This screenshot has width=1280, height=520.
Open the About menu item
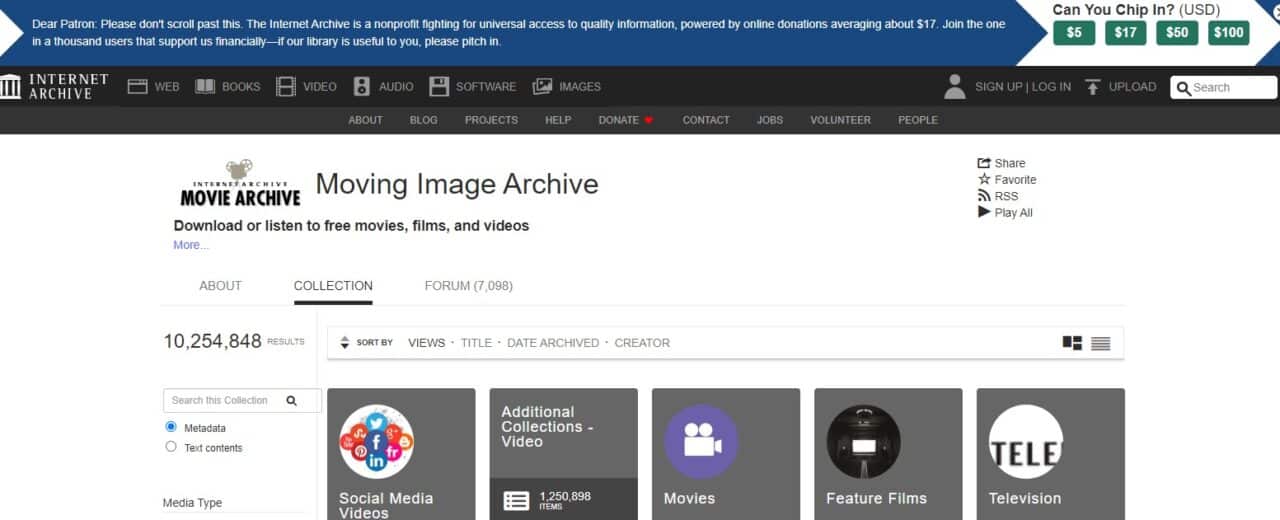[x=365, y=120]
